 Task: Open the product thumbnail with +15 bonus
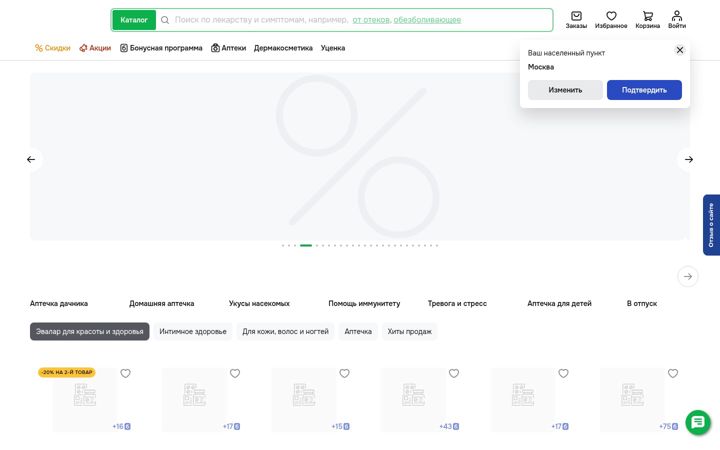tap(304, 399)
